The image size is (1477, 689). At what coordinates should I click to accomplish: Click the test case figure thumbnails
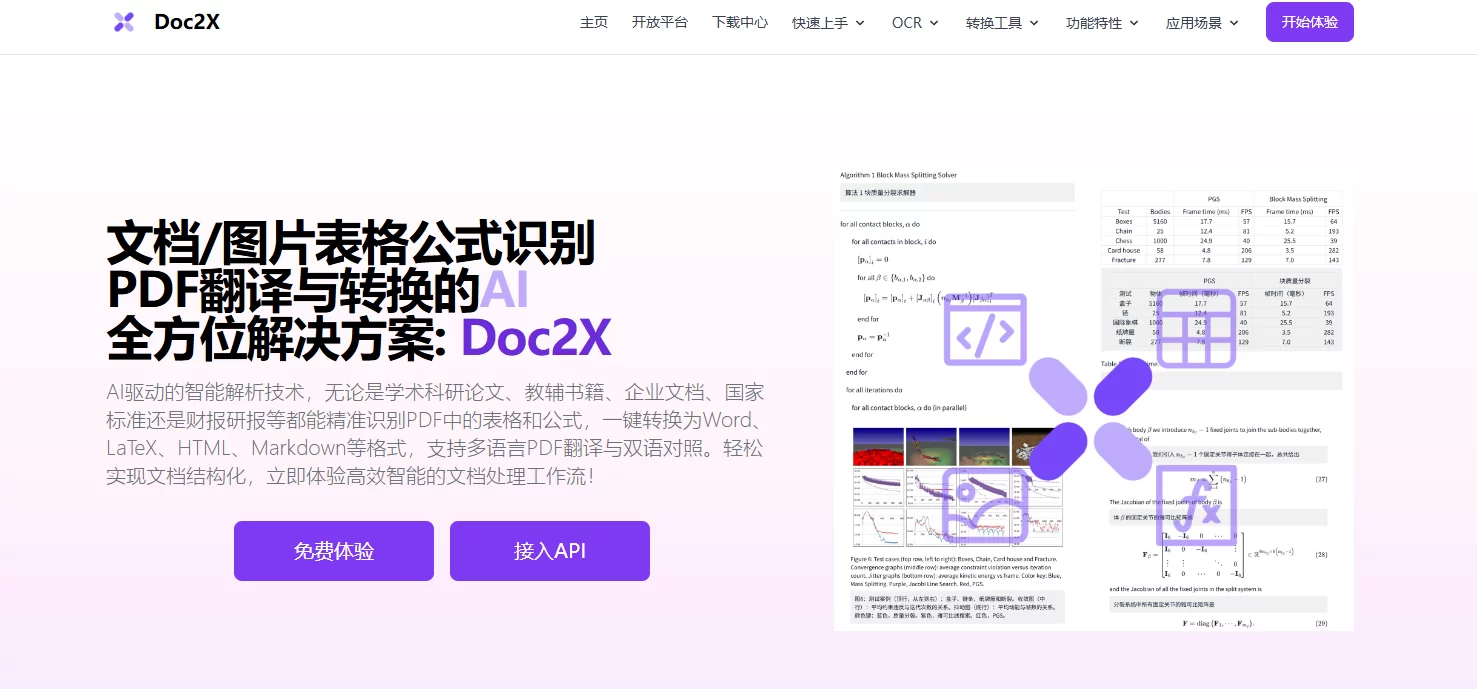pos(957,487)
